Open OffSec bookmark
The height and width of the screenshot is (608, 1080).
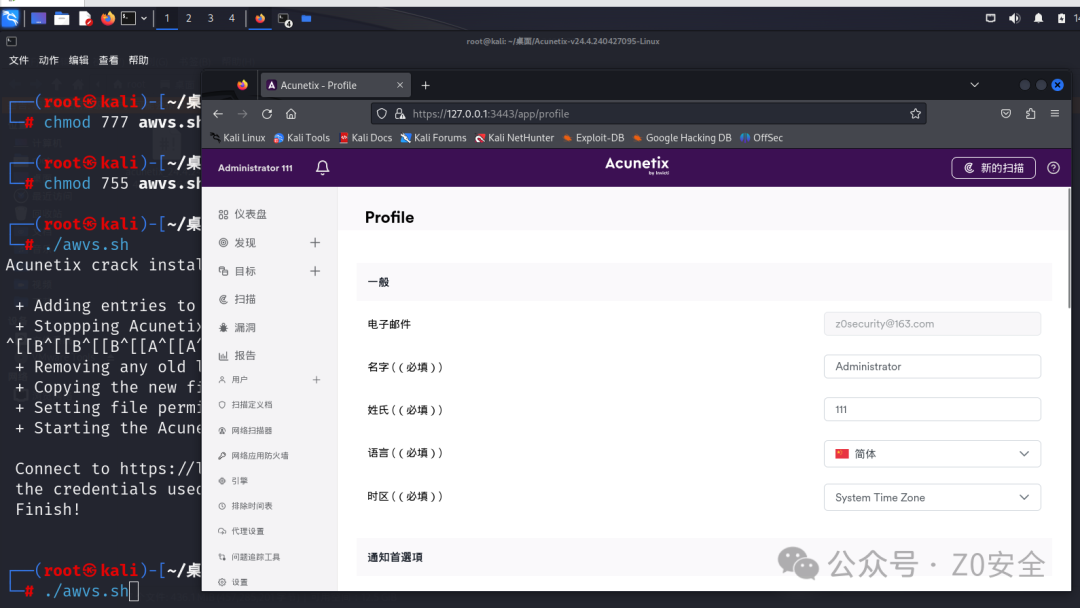pyautogui.click(x=761, y=138)
